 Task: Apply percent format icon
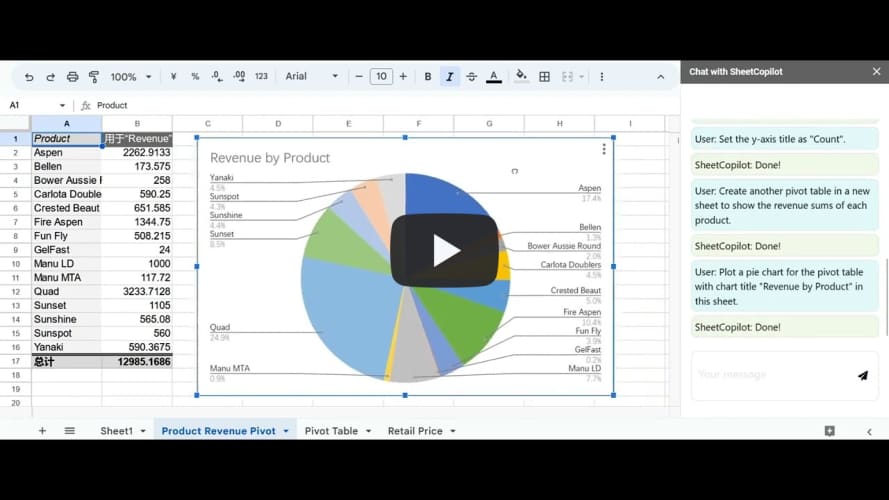(195, 77)
